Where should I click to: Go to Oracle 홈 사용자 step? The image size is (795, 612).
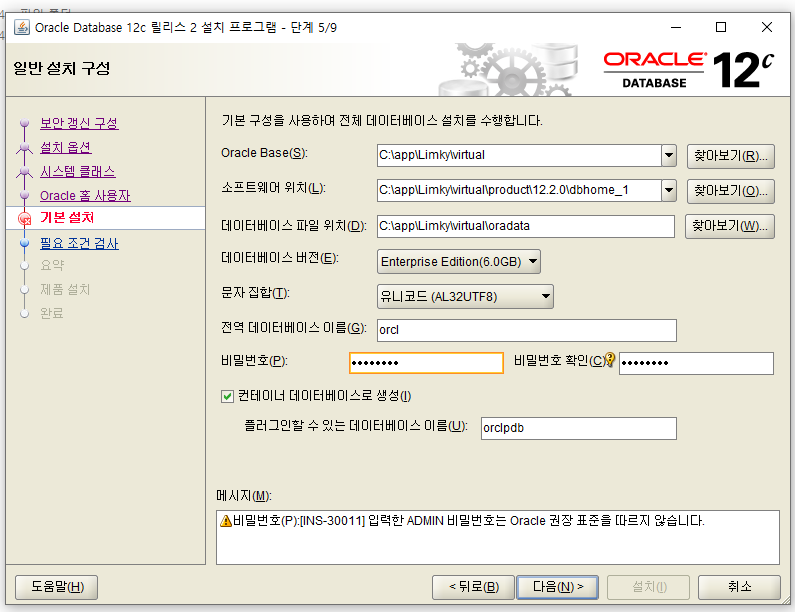85,196
